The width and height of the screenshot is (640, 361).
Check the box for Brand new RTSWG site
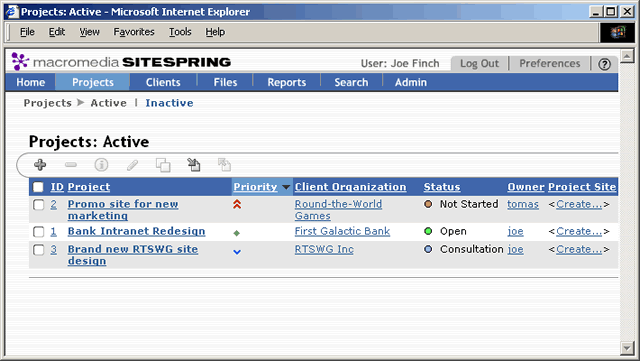click(x=38, y=250)
